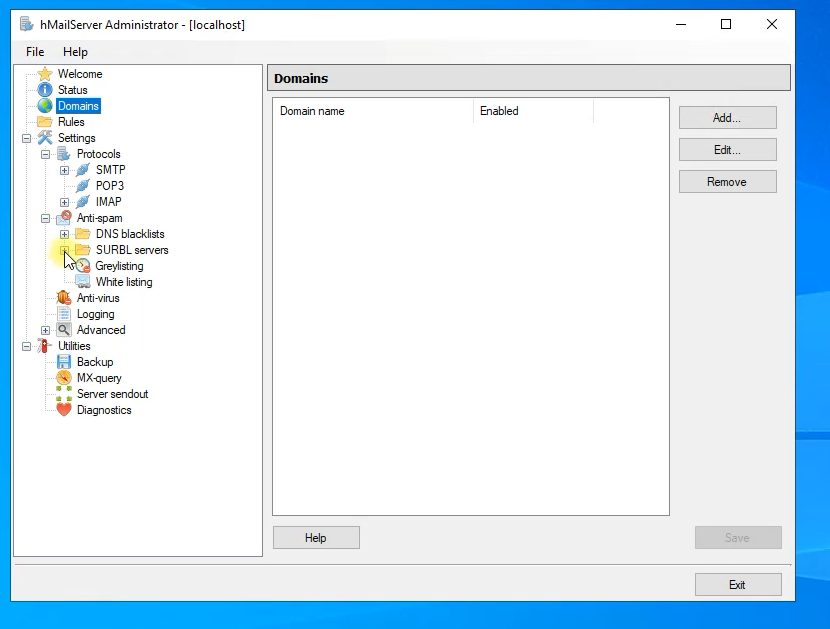Expand the DNS blacklists node
This screenshot has height=629, width=830.
tap(64, 234)
